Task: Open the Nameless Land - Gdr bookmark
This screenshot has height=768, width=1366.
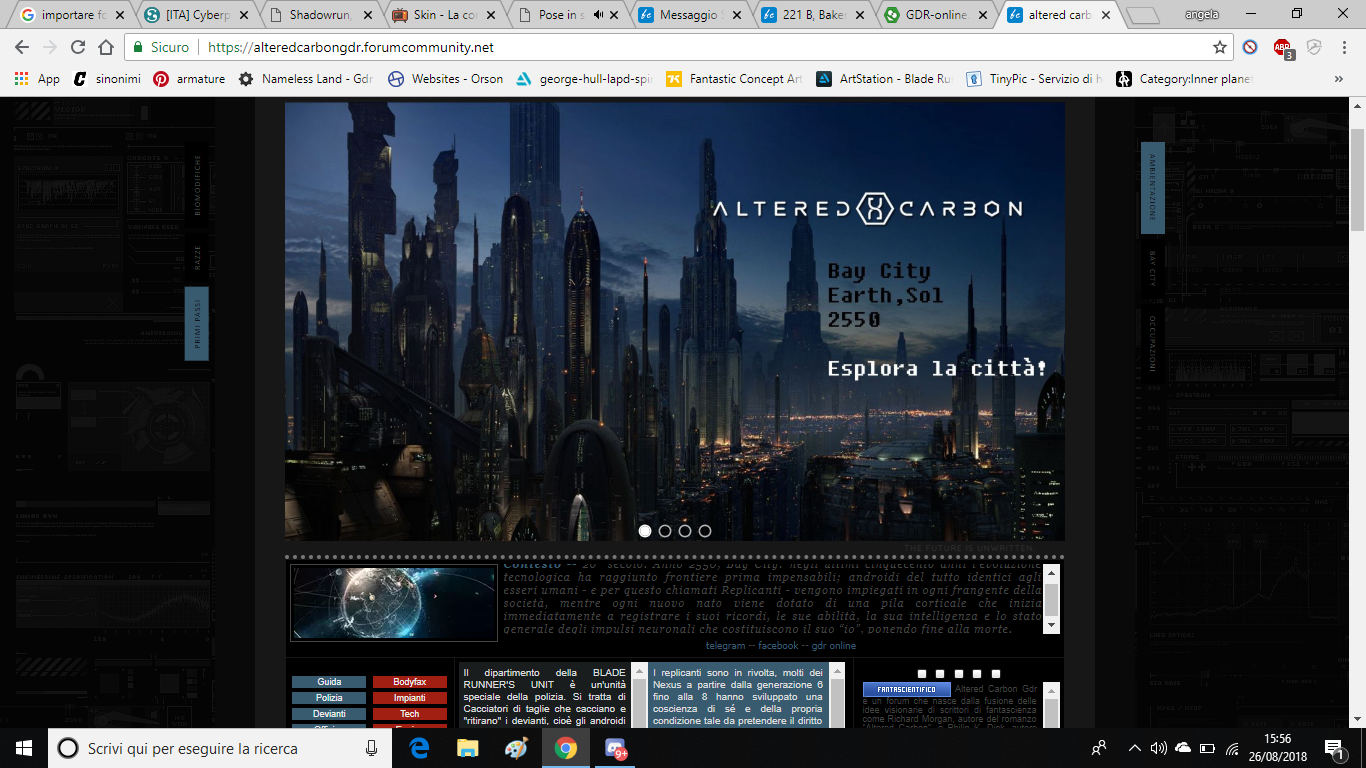Action: [x=305, y=79]
